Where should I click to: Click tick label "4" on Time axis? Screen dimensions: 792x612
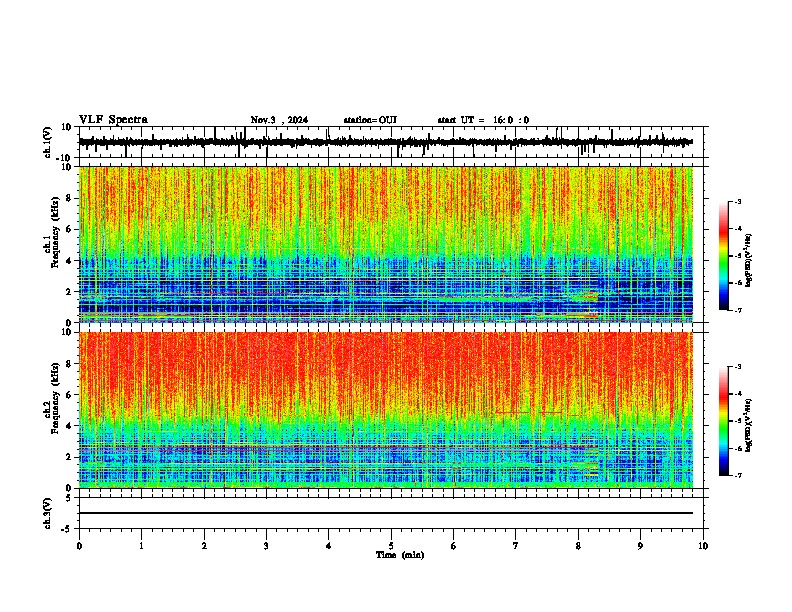[x=329, y=546]
